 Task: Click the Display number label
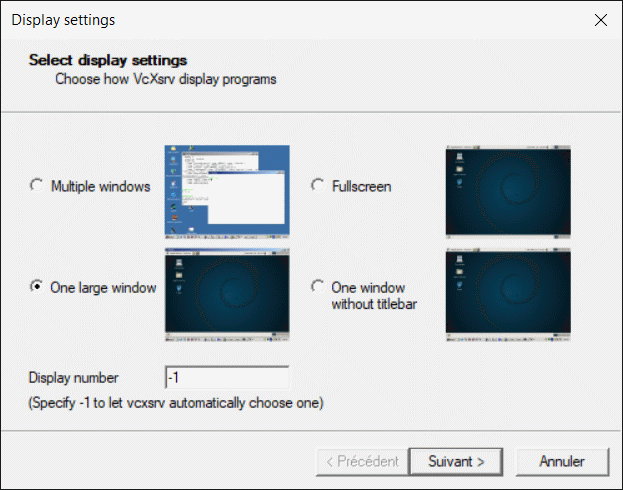pos(74,378)
